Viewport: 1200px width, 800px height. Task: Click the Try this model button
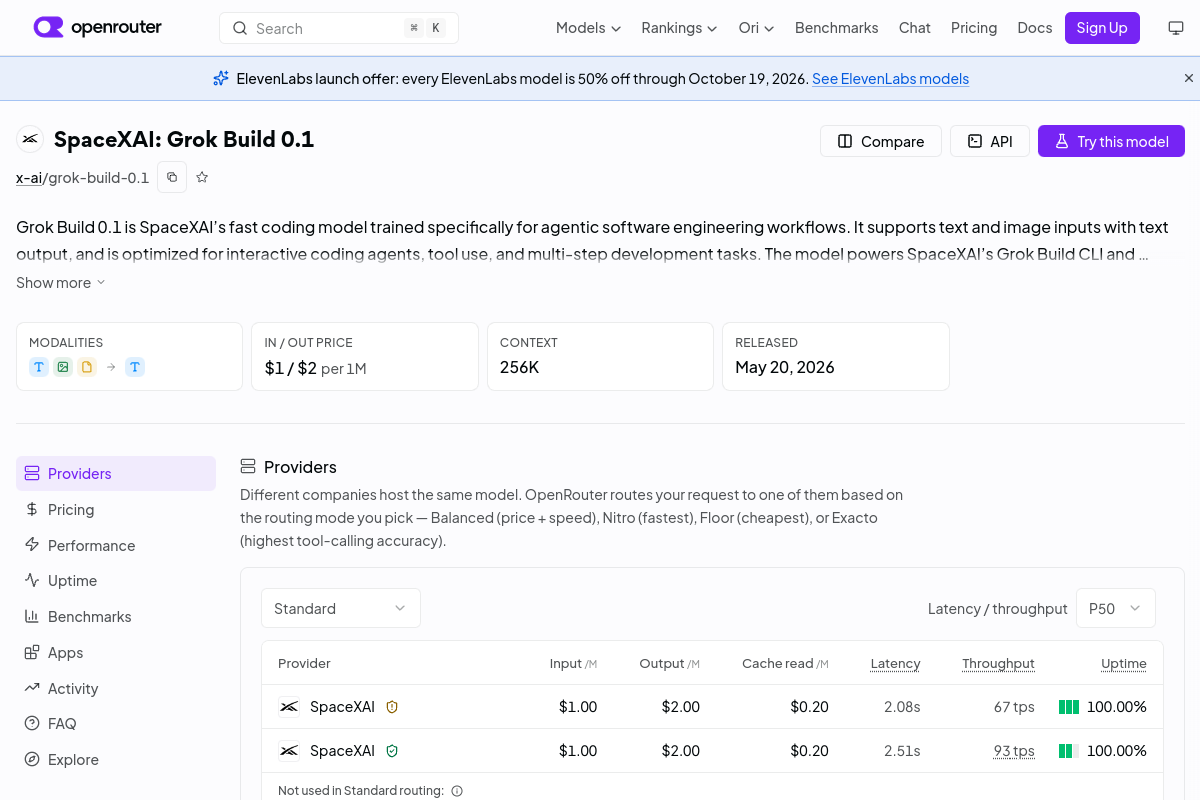1111,141
